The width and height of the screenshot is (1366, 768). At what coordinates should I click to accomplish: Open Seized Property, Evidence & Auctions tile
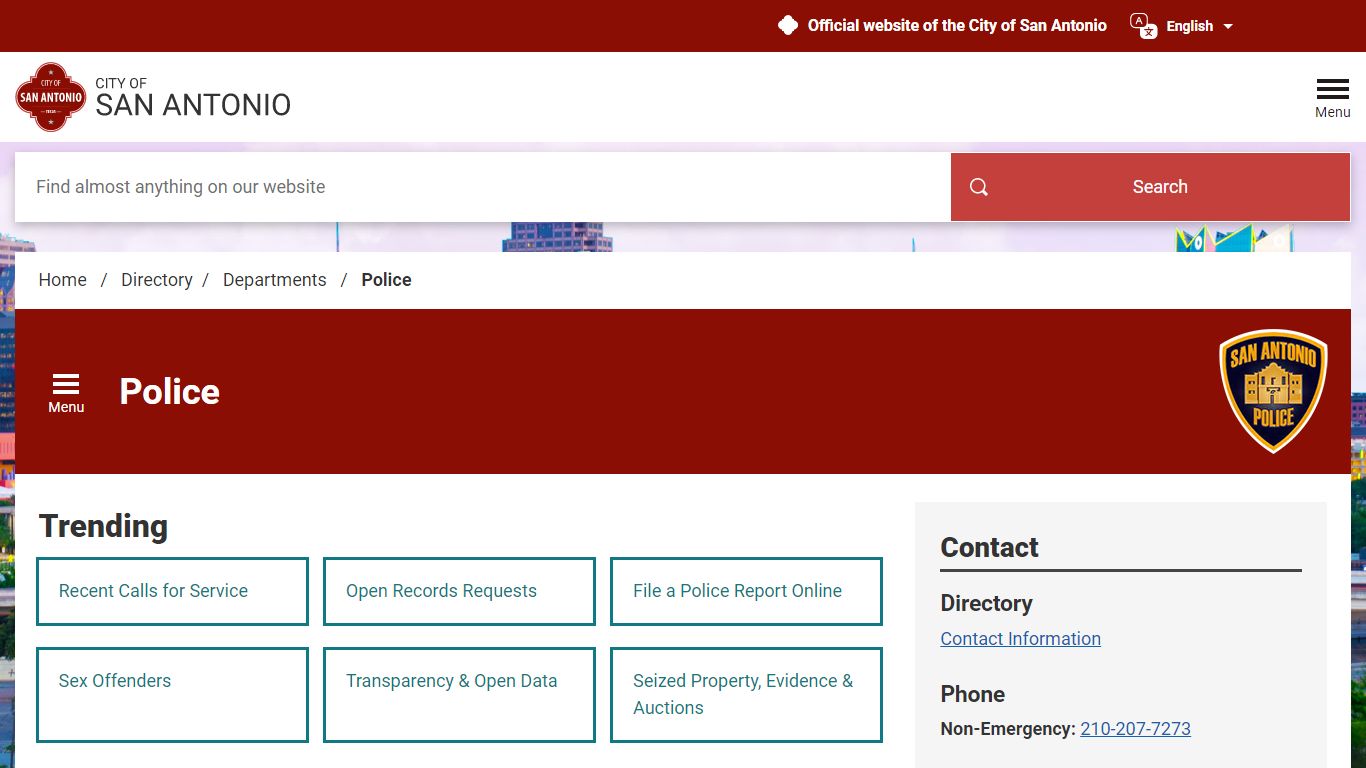click(x=746, y=695)
